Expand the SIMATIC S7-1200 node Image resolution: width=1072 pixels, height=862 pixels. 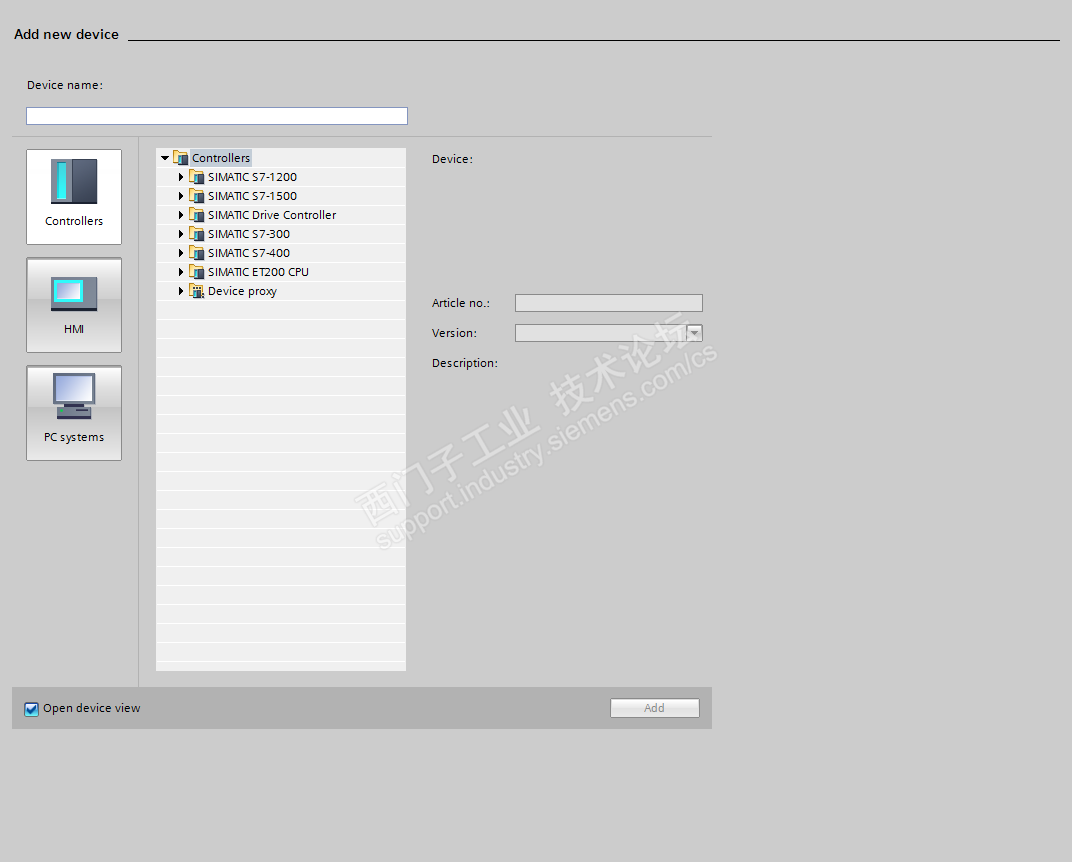(x=181, y=177)
